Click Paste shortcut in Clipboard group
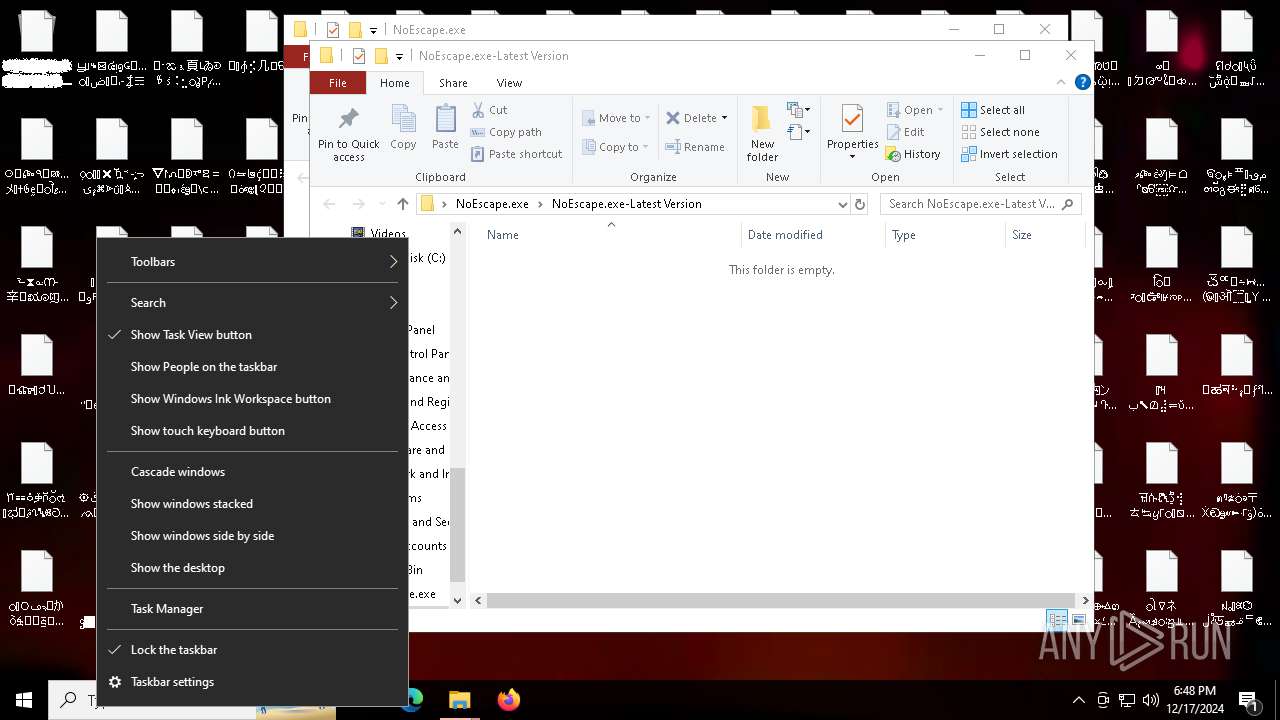 (x=516, y=154)
